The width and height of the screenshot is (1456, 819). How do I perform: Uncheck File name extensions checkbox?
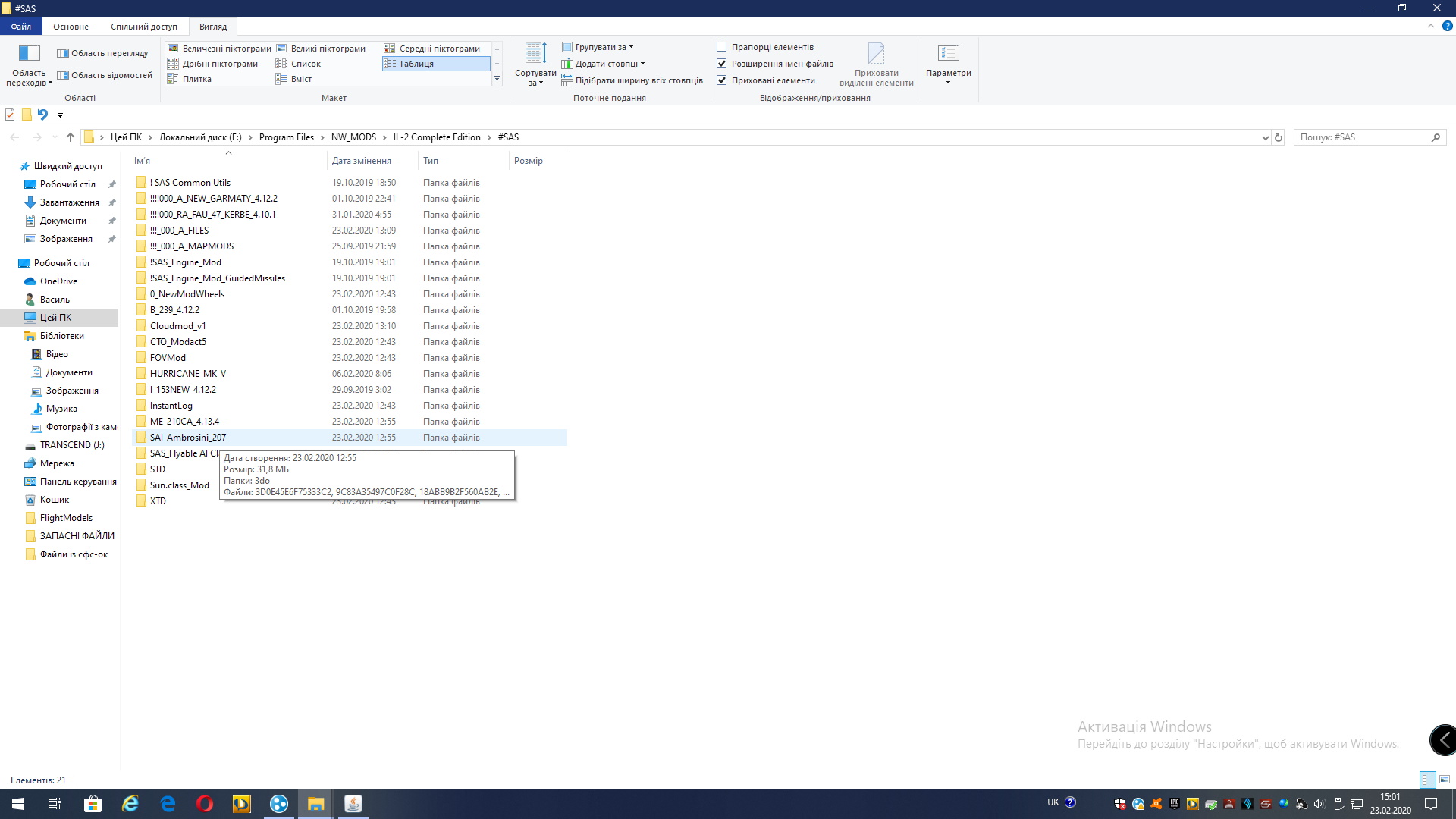coord(722,64)
